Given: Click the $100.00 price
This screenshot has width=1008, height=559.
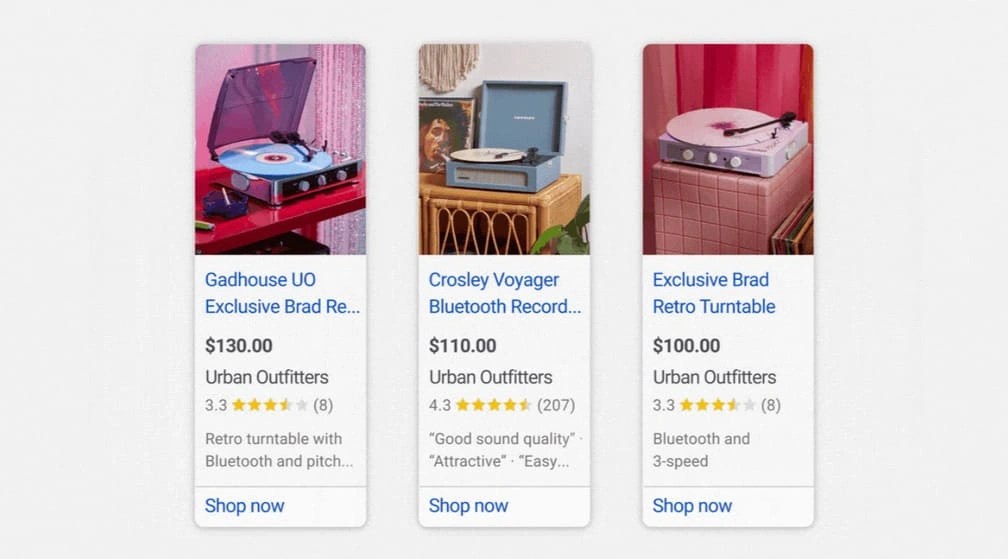Looking at the screenshot, I should tap(686, 346).
